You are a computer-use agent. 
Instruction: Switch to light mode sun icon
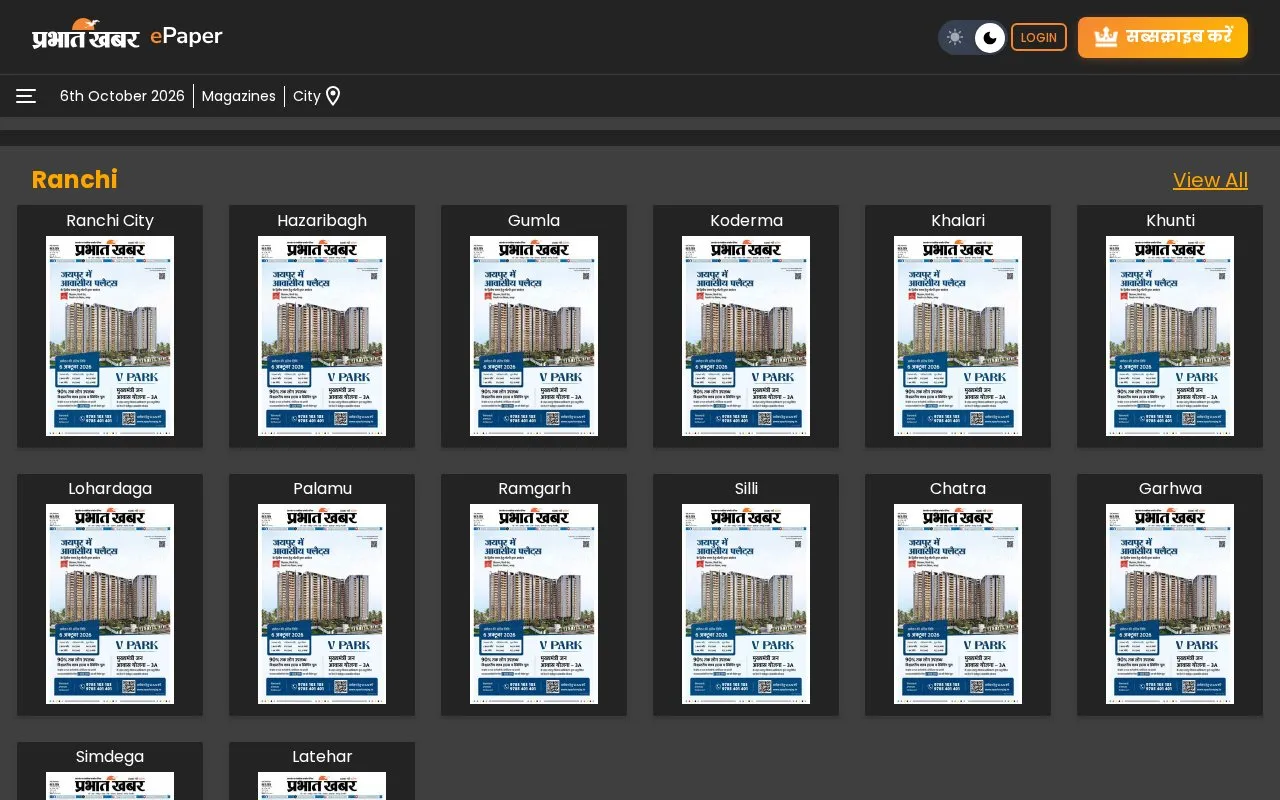pos(955,38)
